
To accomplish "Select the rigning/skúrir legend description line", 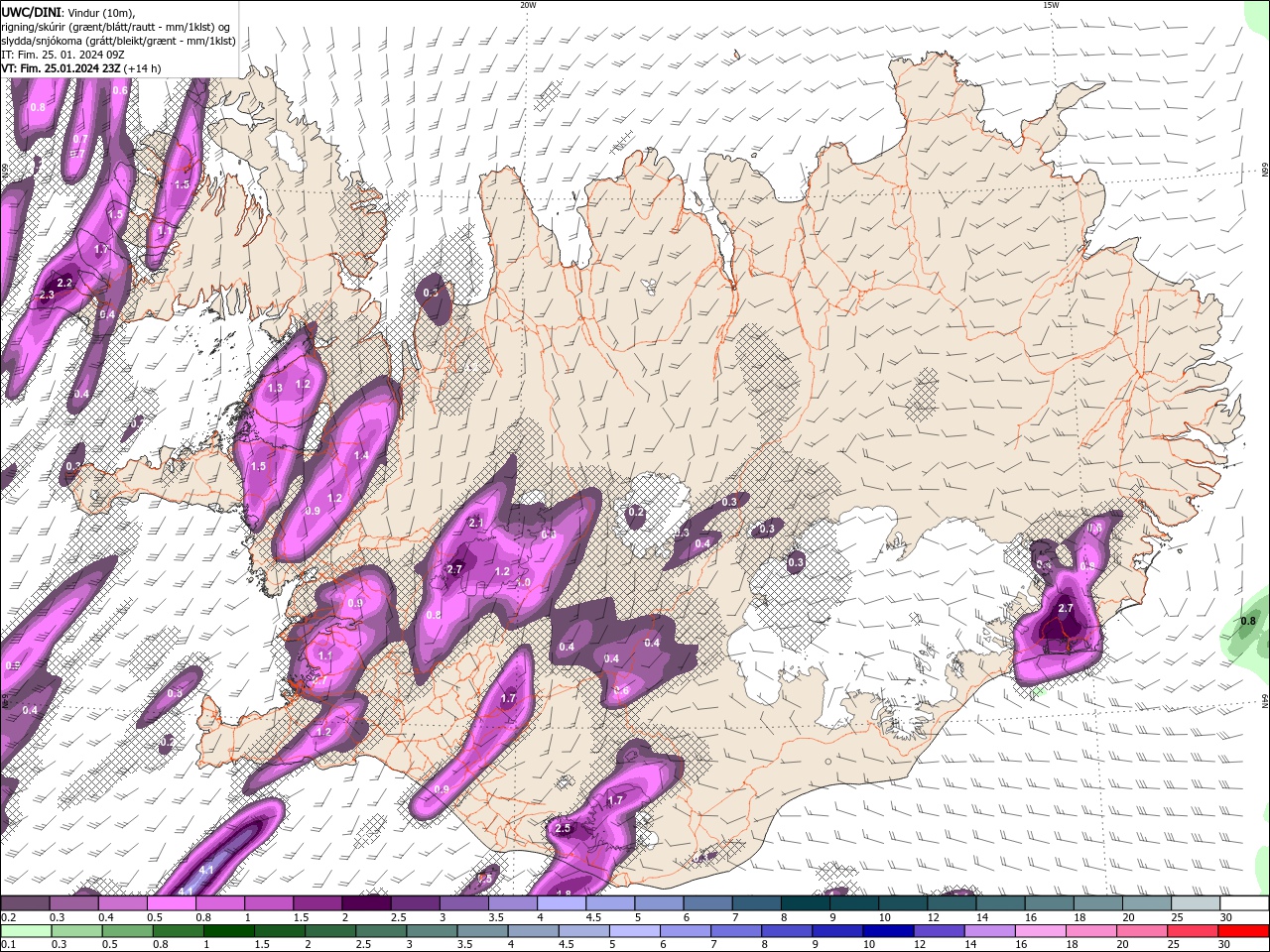I will point(117,26).
